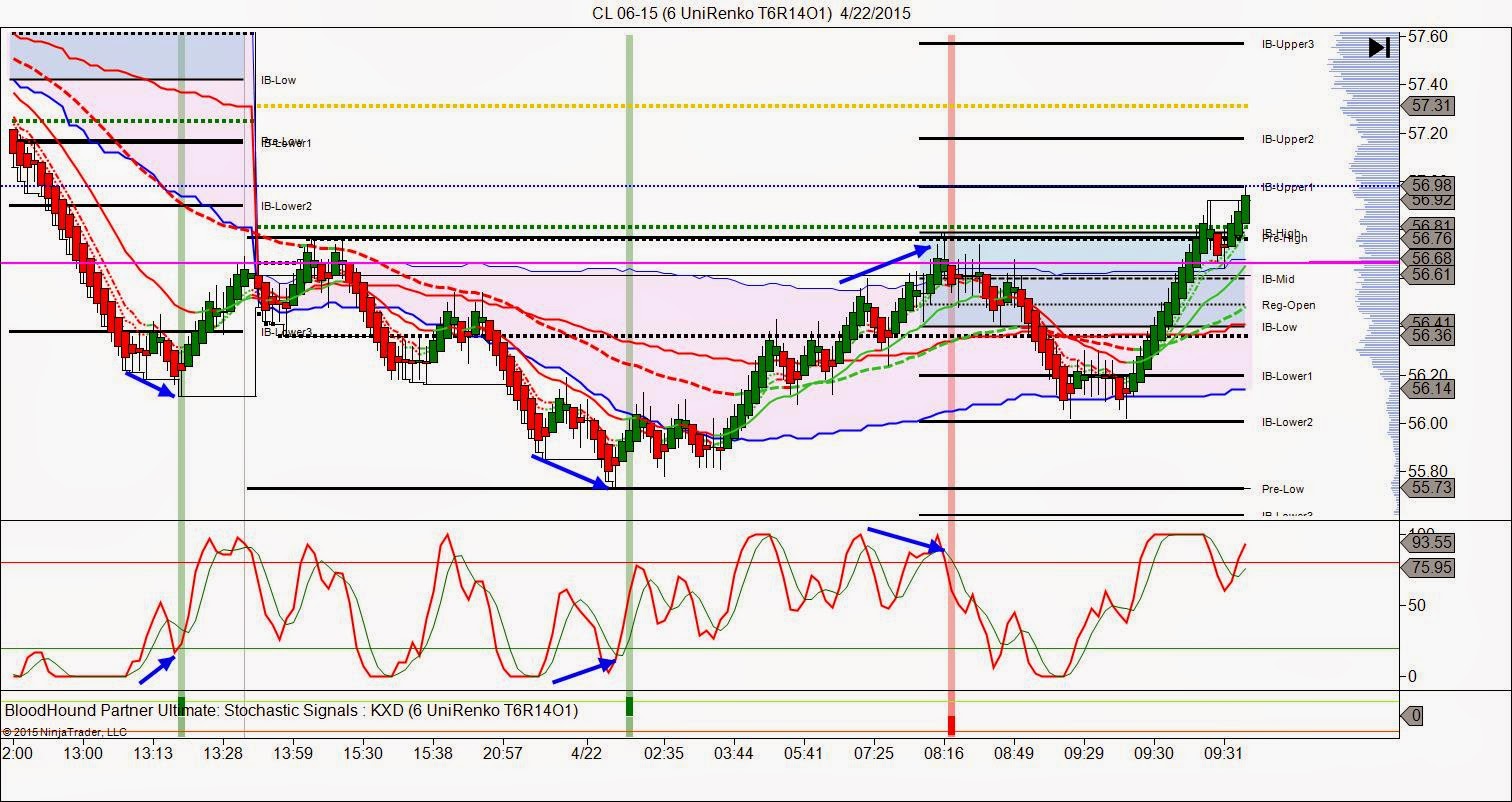
Task: Select the Pre-Low label beside 55.73 marker
Action: (1283, 489)
